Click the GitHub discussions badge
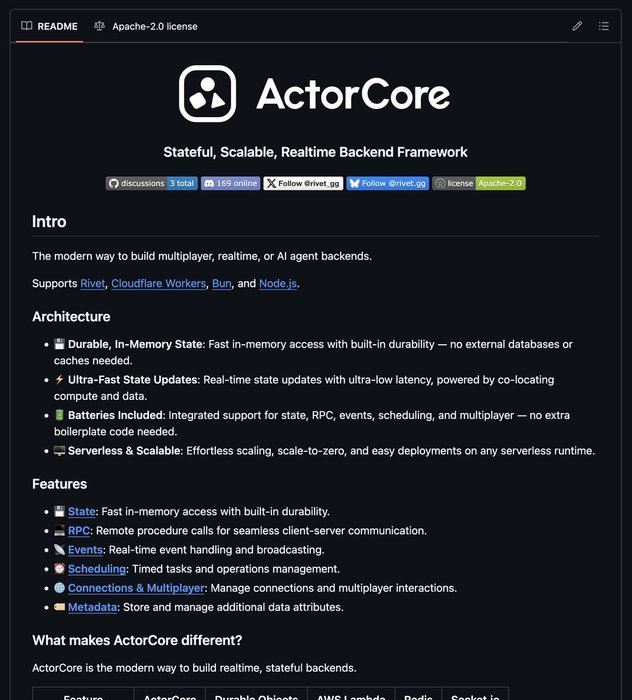The width and height of the screenshot is (632, 700). [152, 183]
